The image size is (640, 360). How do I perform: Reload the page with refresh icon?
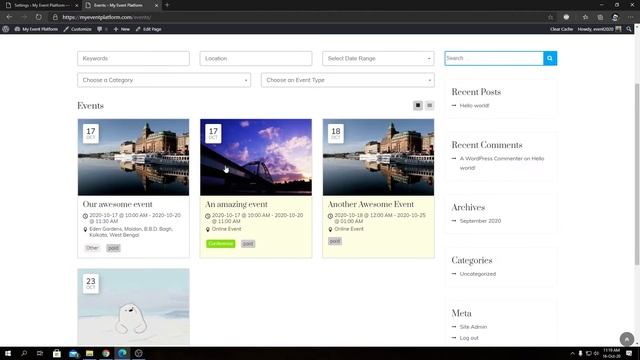[x=38, y=17]
